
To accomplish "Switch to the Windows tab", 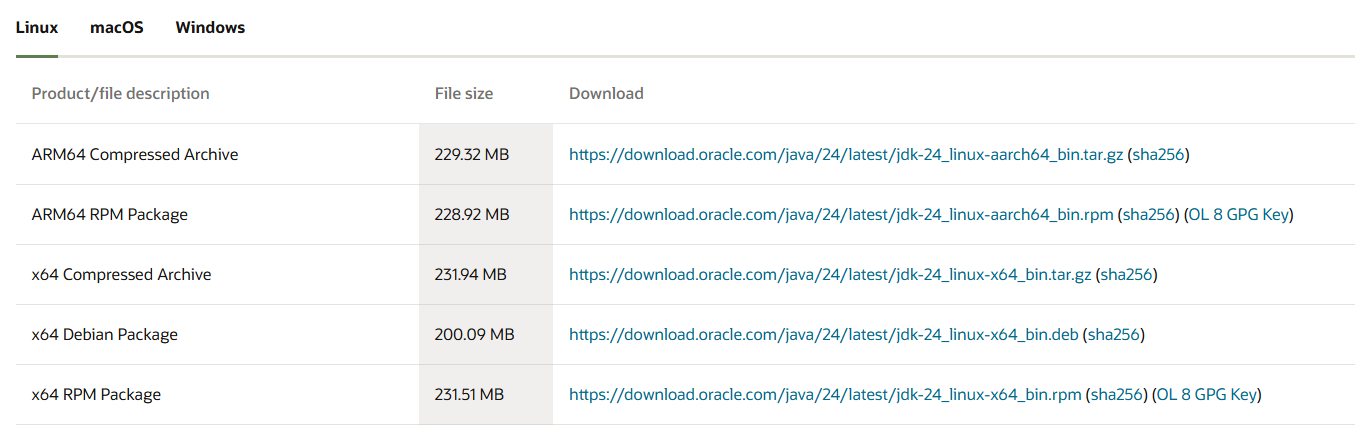I will [210, 28].
